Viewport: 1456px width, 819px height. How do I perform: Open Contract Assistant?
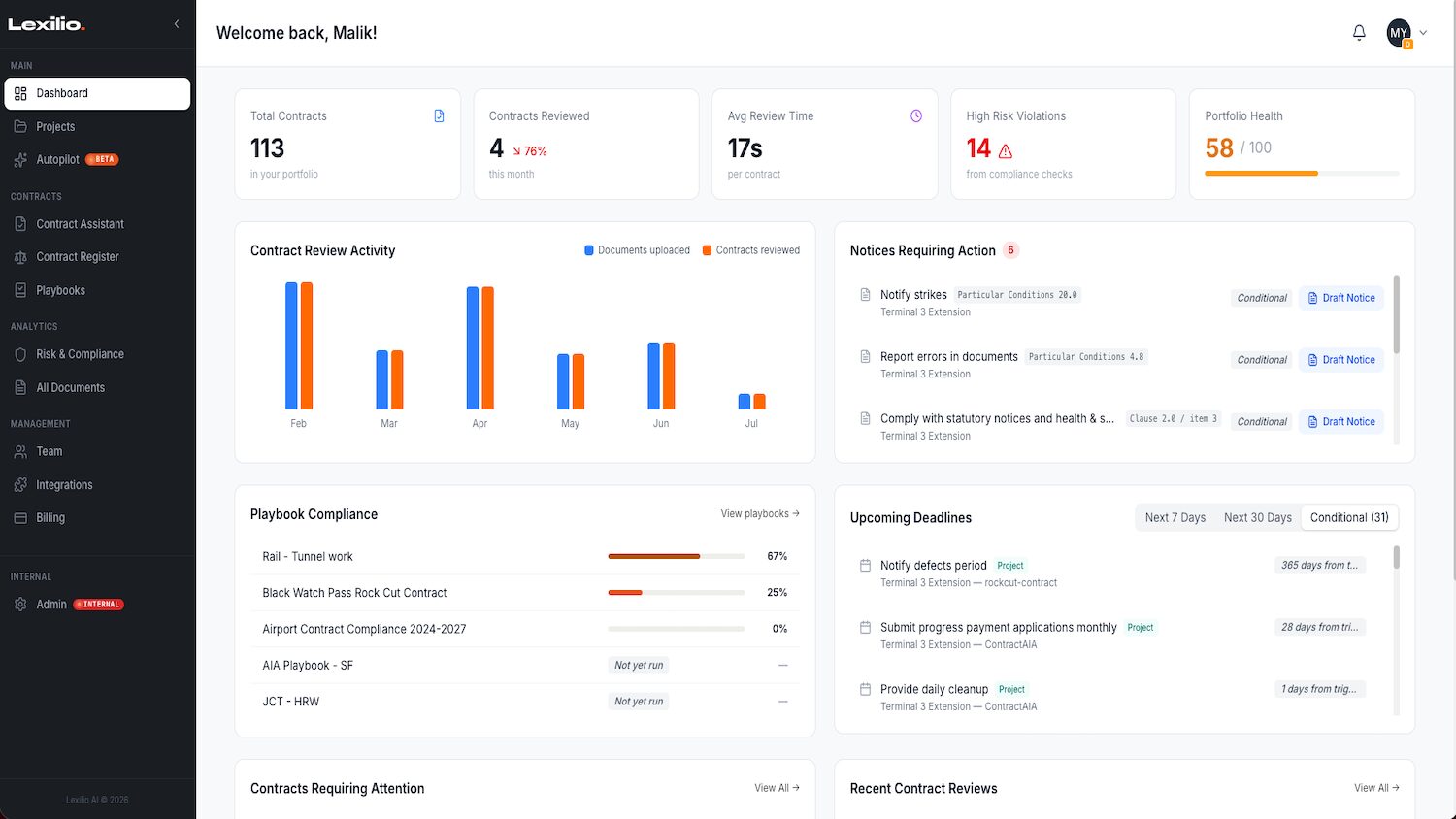point(97,224)
